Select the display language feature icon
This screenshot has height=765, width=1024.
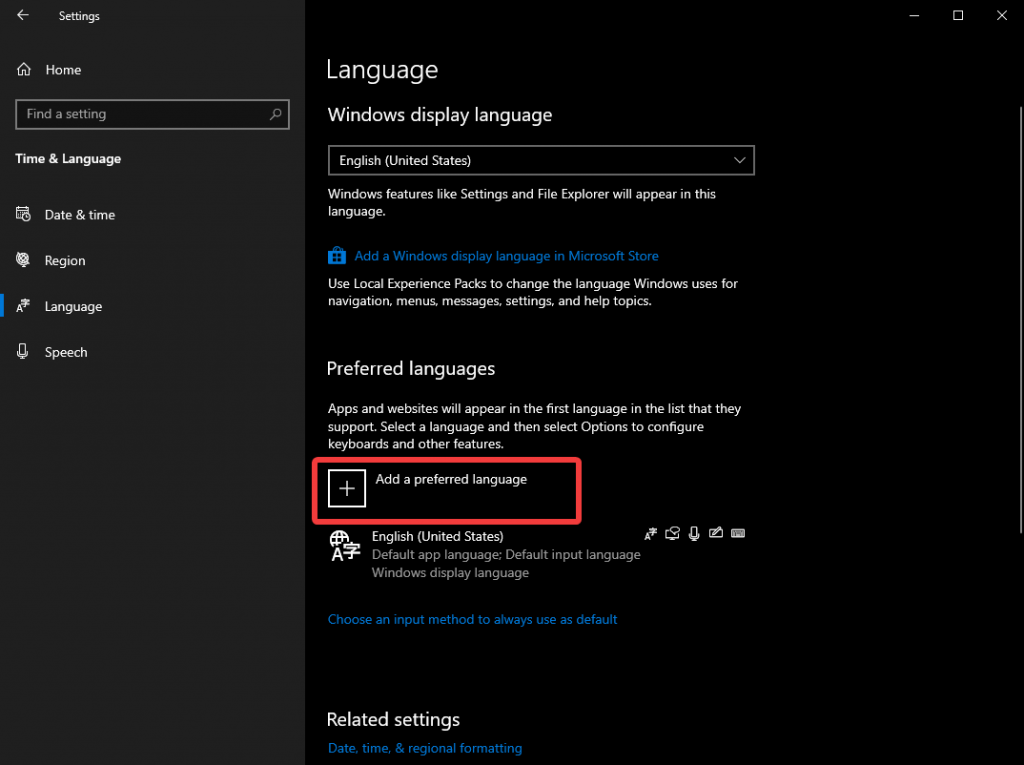650,534
